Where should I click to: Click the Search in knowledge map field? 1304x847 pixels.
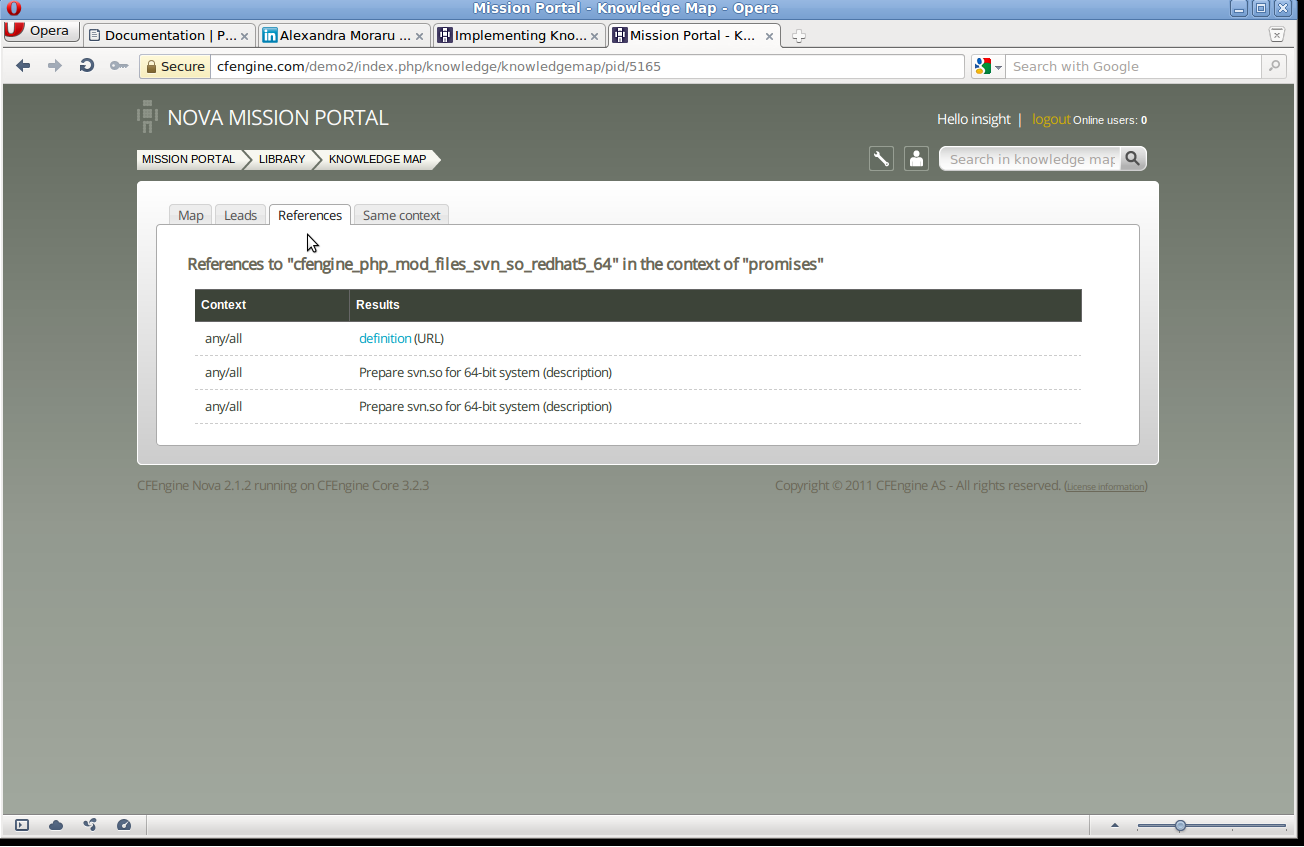pos(1030,159)
